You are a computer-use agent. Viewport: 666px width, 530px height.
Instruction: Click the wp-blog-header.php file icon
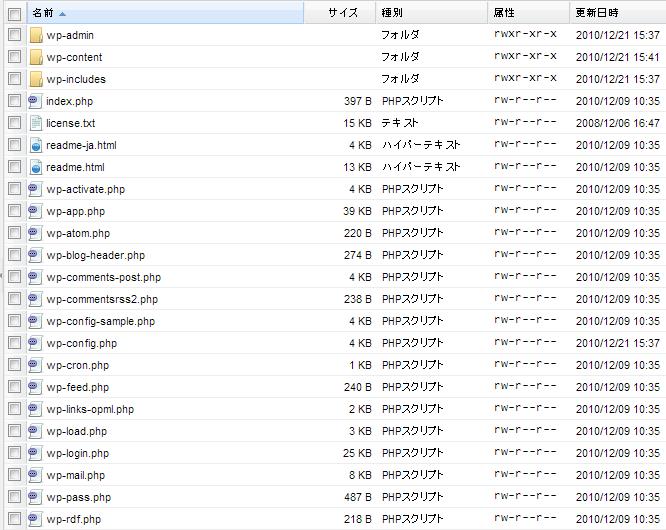click(x=35, y=255)
